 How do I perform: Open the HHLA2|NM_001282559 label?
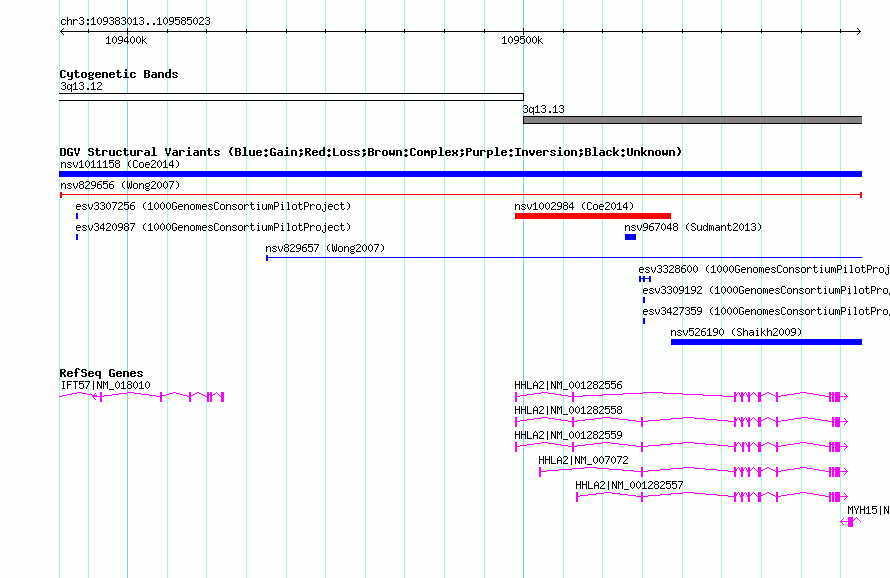point(568,435)
